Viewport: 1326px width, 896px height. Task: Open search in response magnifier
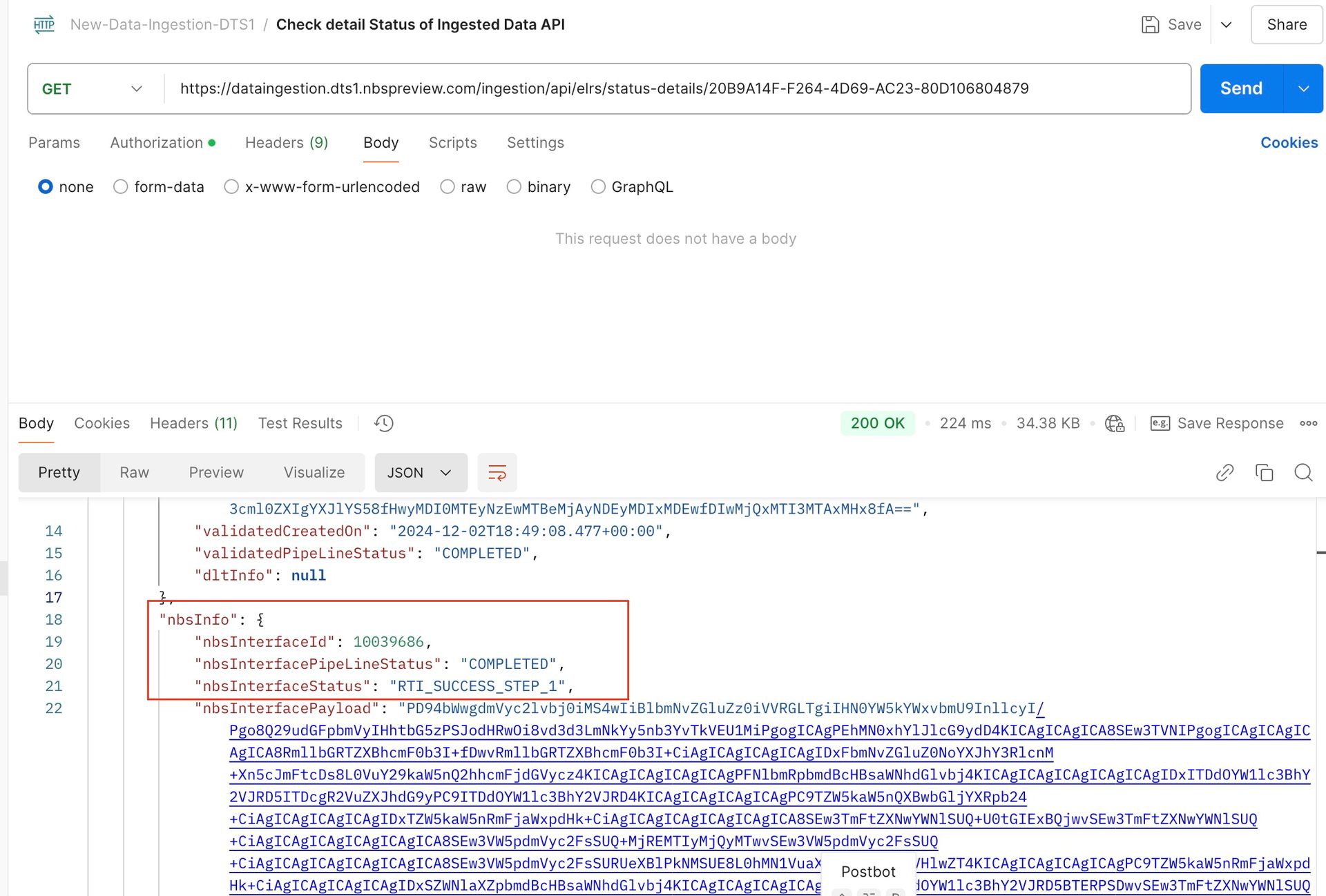click(1303, 473)
